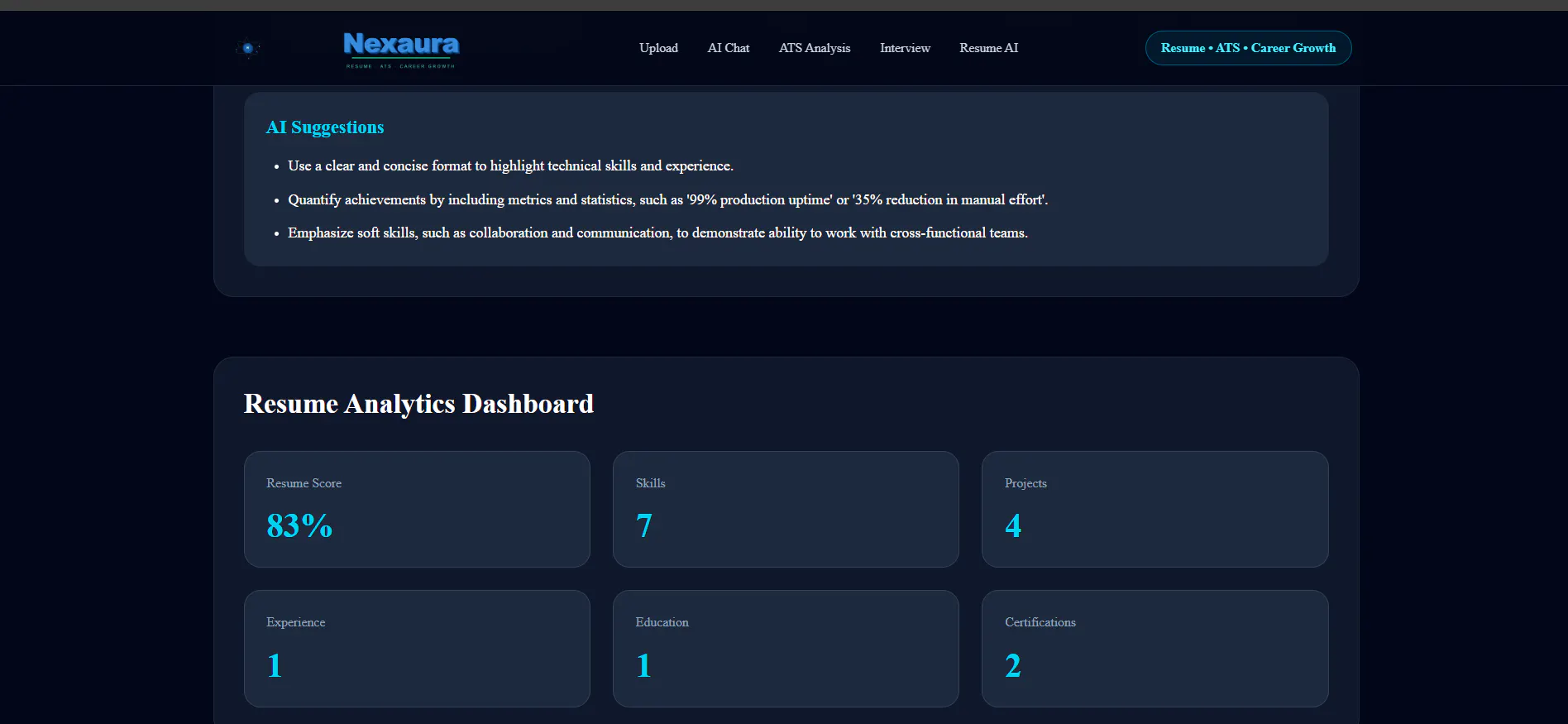Click the Resume • ATS • Career Growth button
This screenshot has width=1568, height=724.
pos(1248,48)
